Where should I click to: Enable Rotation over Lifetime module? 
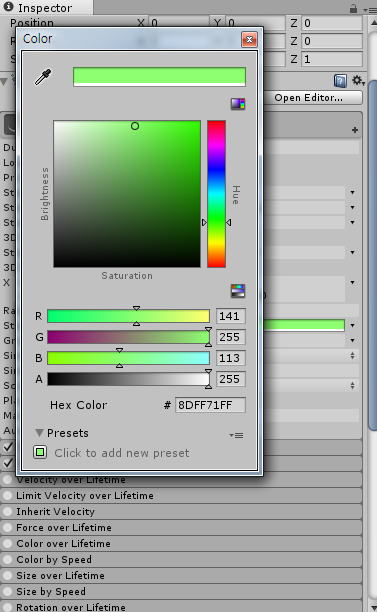(x=7, y=607)
